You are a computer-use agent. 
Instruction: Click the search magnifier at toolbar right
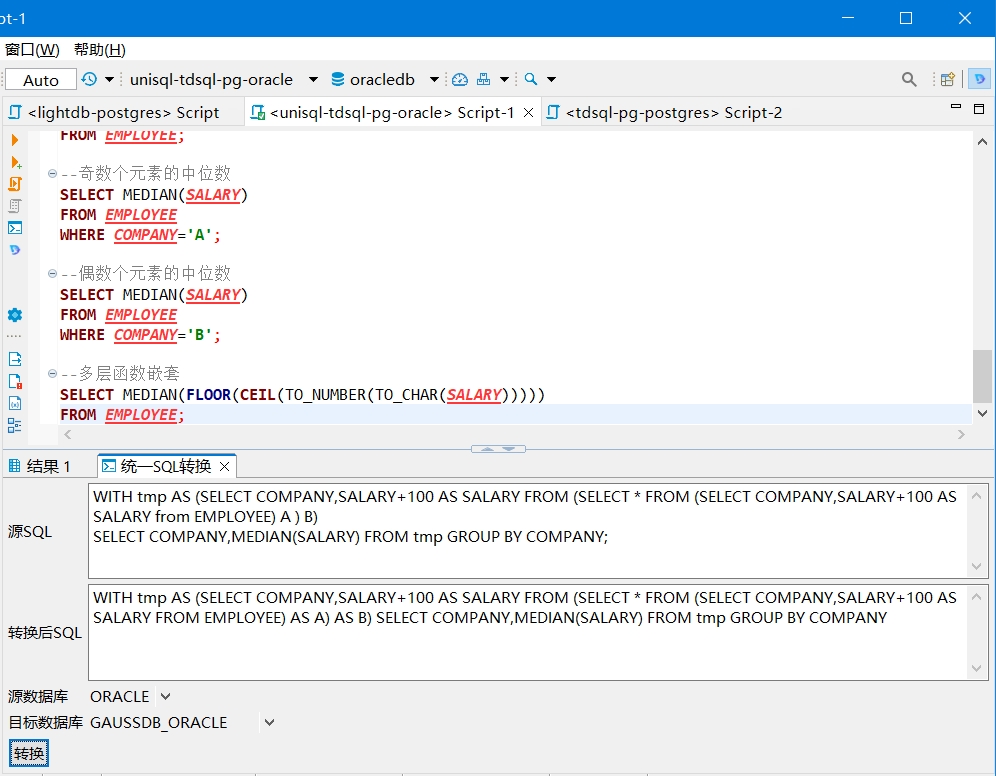click(909, 80)
